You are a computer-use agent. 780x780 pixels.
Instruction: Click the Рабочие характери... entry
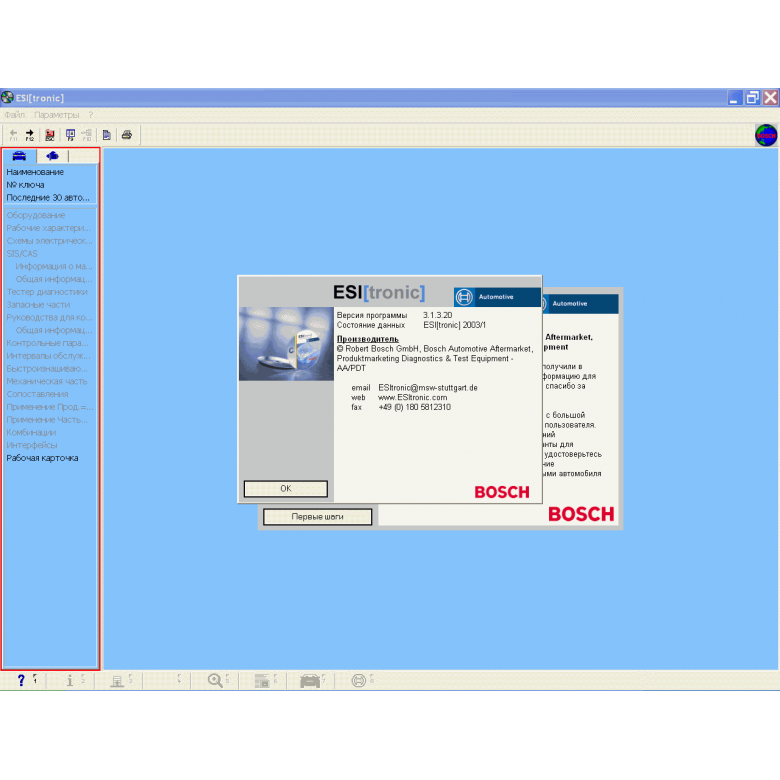48,228
